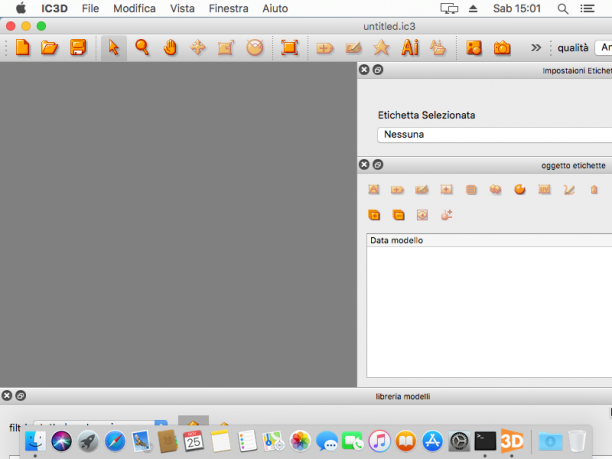
Task: Click the edit label pencil icon in toolbar
Action: [x=353, y=48]
